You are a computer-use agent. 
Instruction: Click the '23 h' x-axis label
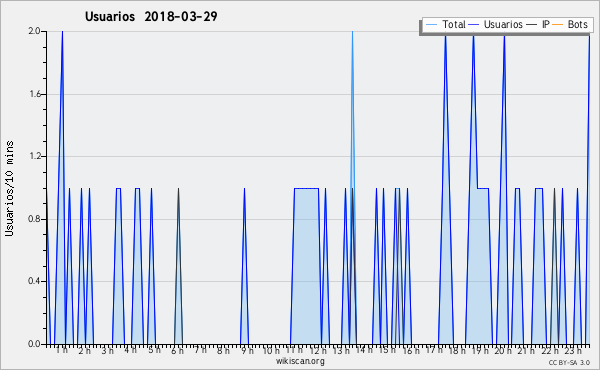[573, 350]
